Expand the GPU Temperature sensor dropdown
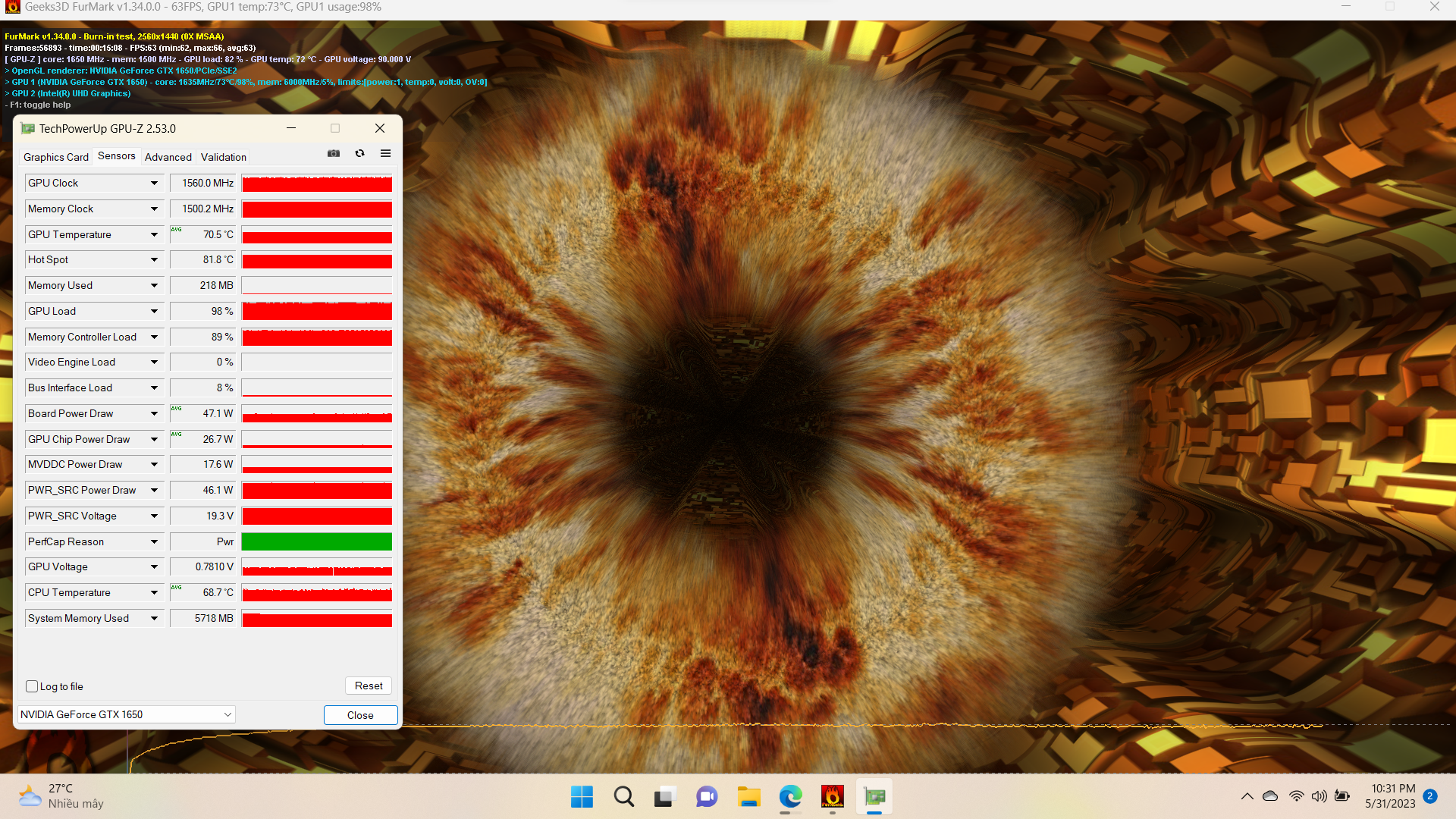 [x=154, y=234]
